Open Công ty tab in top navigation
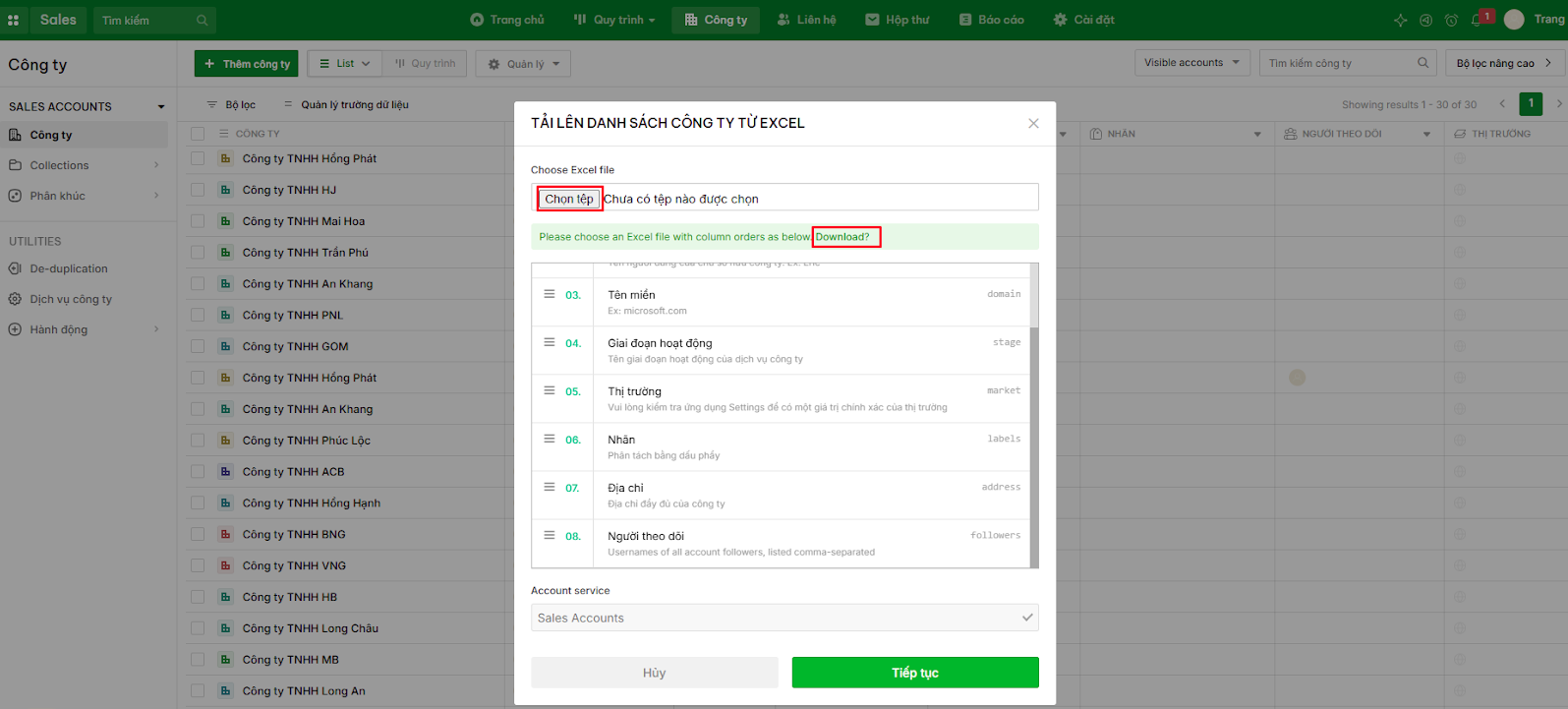The height and width of the screenshot is (709, 1568). click(716, 20)
